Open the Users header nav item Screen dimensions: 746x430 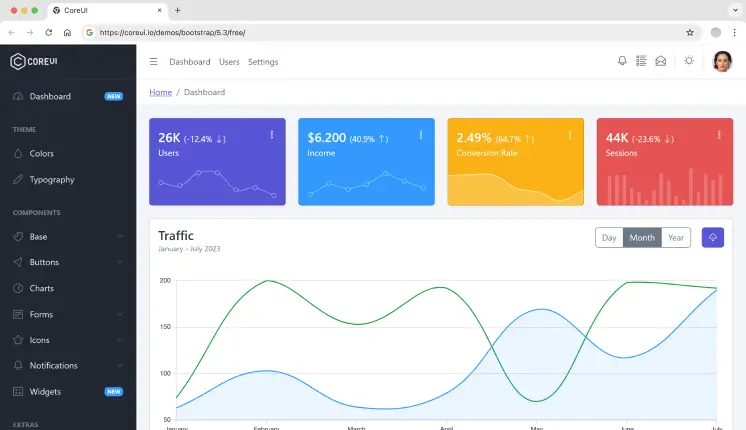[x=229, y=62]
